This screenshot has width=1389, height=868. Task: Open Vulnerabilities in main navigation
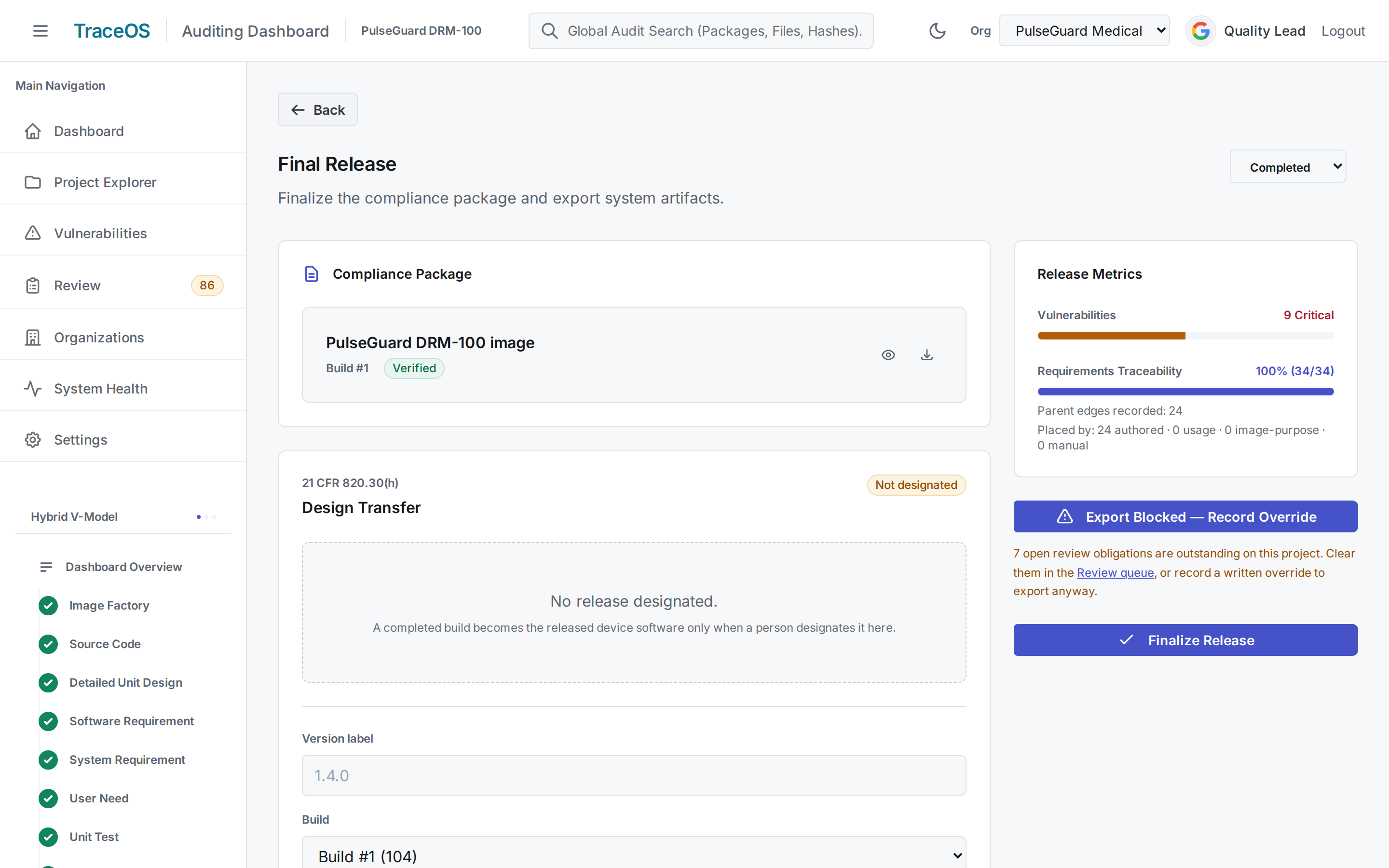(123, 233)
